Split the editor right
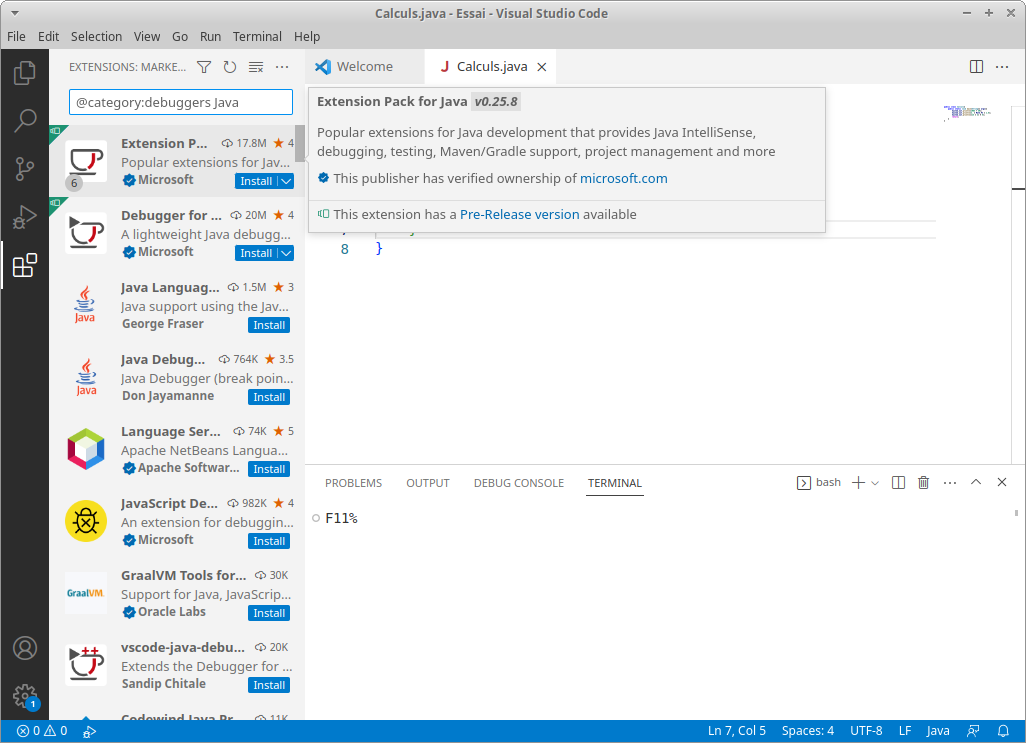This screenshot has height=743, width=1026. (x=976, y=67)
